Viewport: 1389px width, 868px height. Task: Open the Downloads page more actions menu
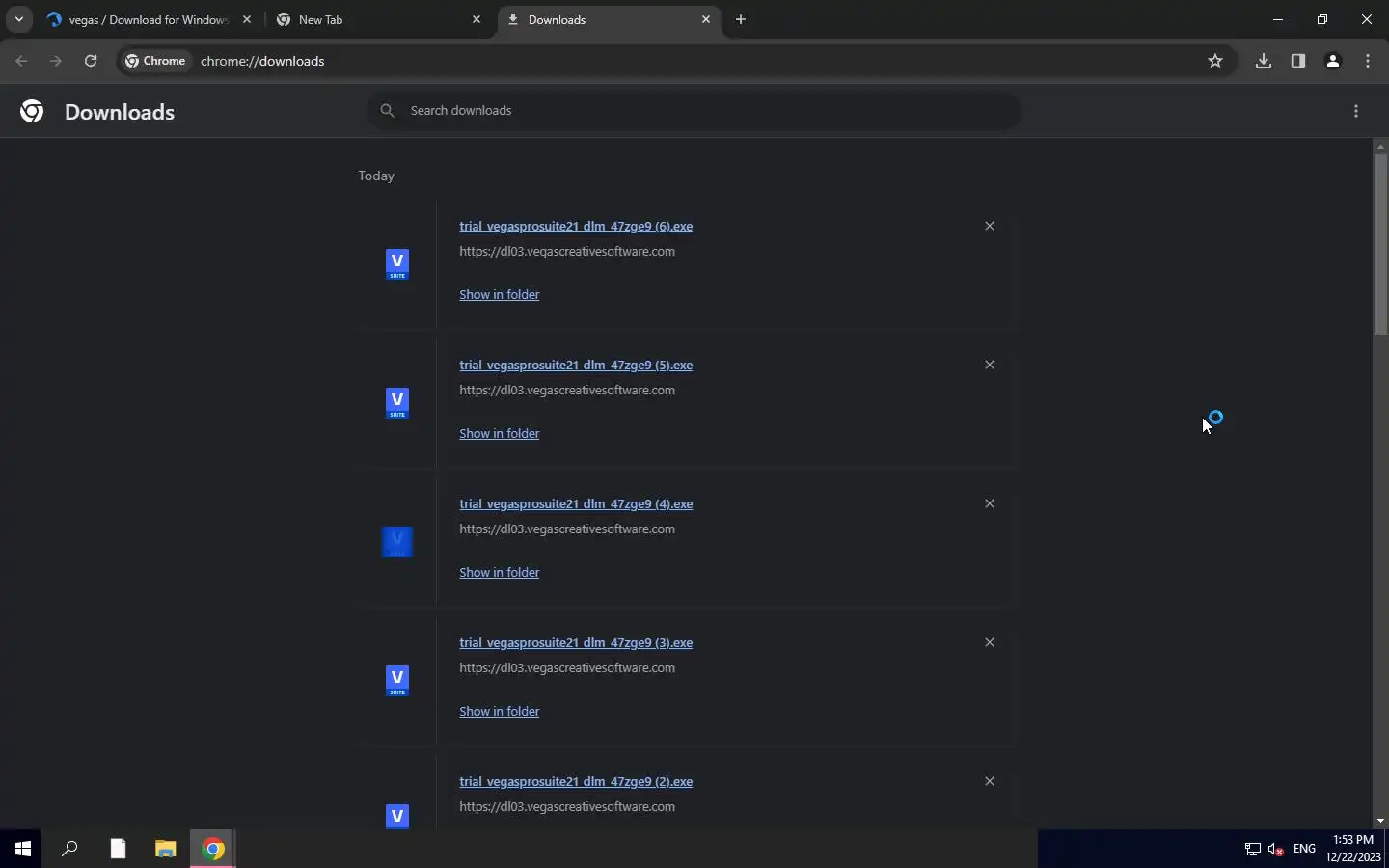tap(1356, 111)
